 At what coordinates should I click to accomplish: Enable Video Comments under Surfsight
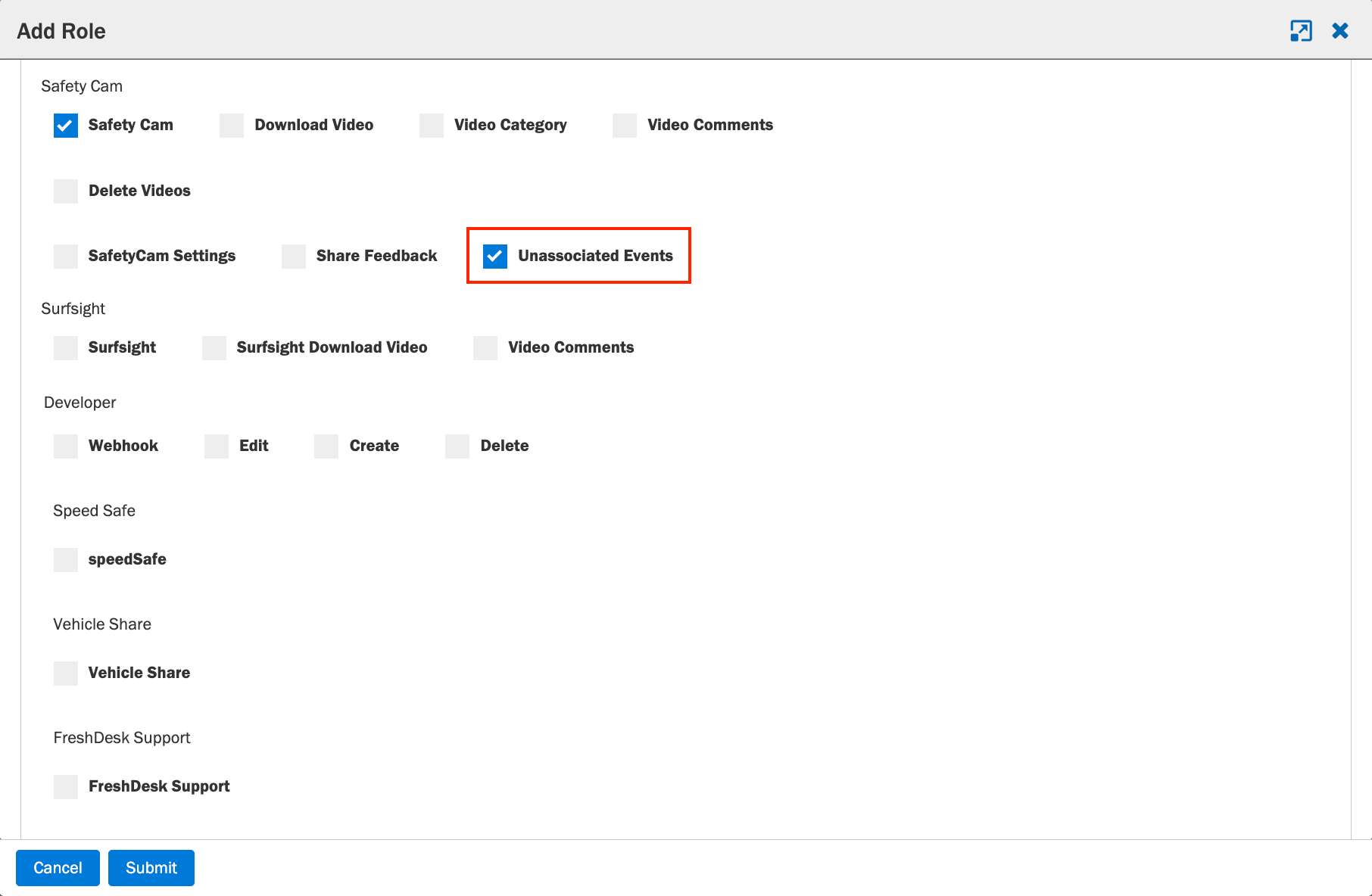[x=485, y=348]
